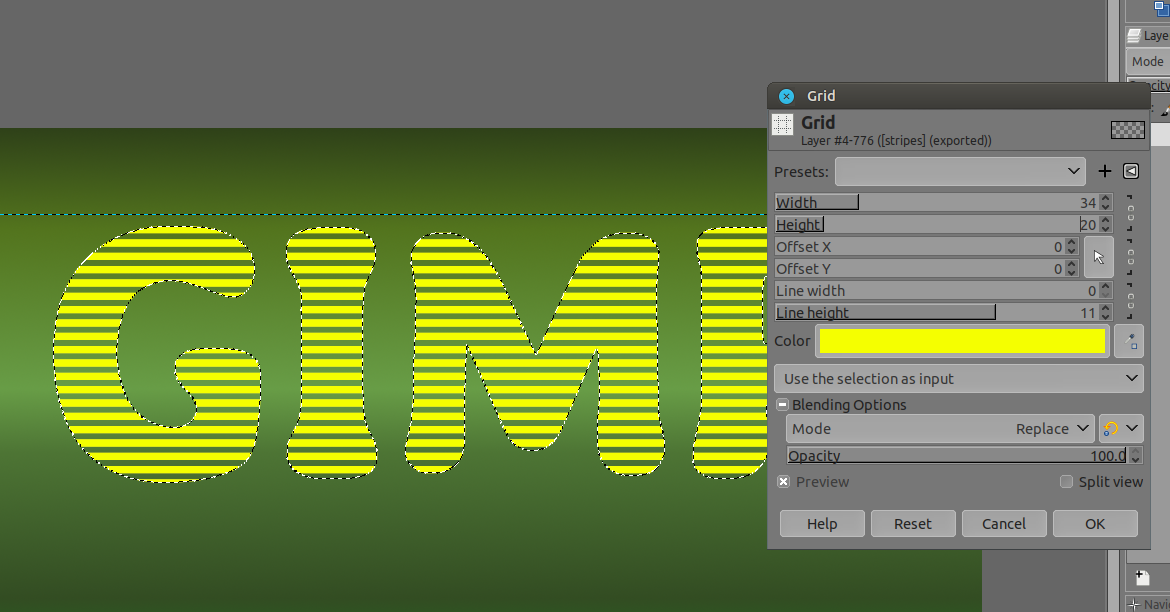
Task: Open 'Use the selection as input' dropdown
Action: (x=959, y=378)
